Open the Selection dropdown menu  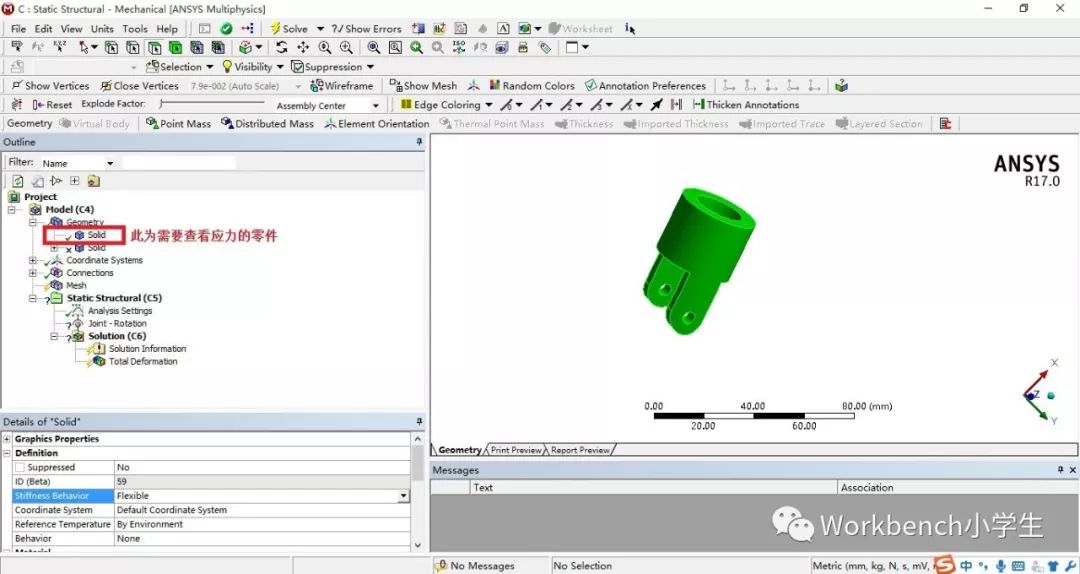(179, 67)
